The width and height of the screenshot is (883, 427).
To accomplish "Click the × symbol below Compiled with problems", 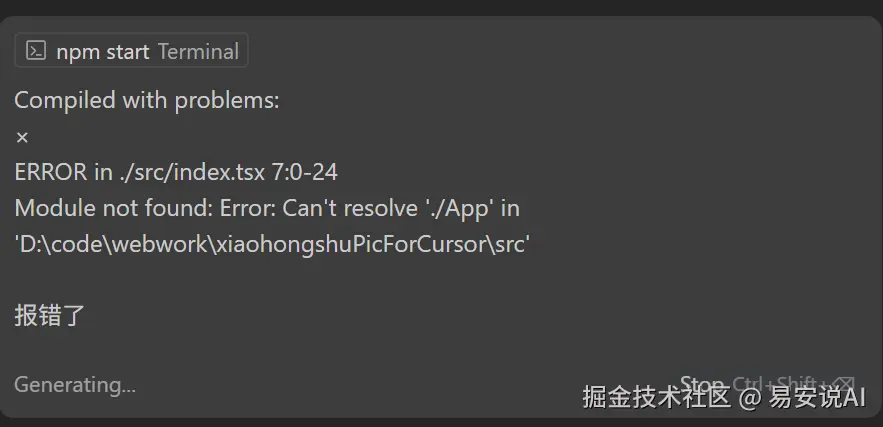I will coord(22,137).
